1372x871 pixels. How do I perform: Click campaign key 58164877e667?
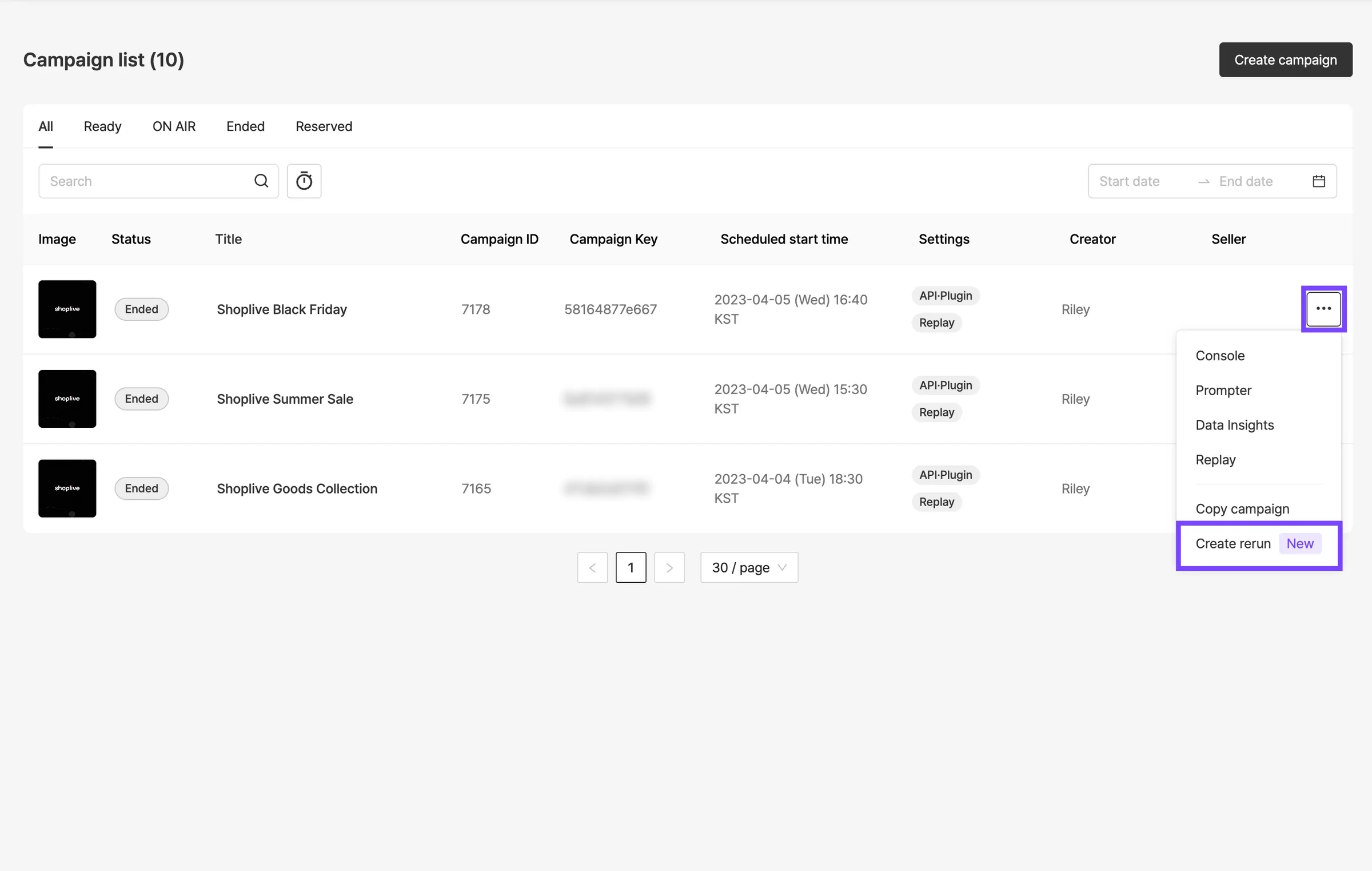point(611,309)
